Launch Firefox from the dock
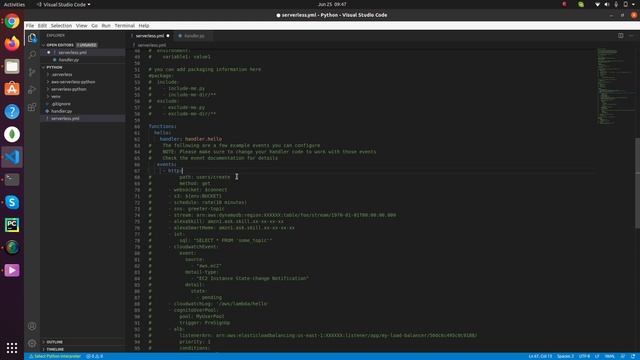The height and width of the screenshot is (360, 640). pos(12,43)
